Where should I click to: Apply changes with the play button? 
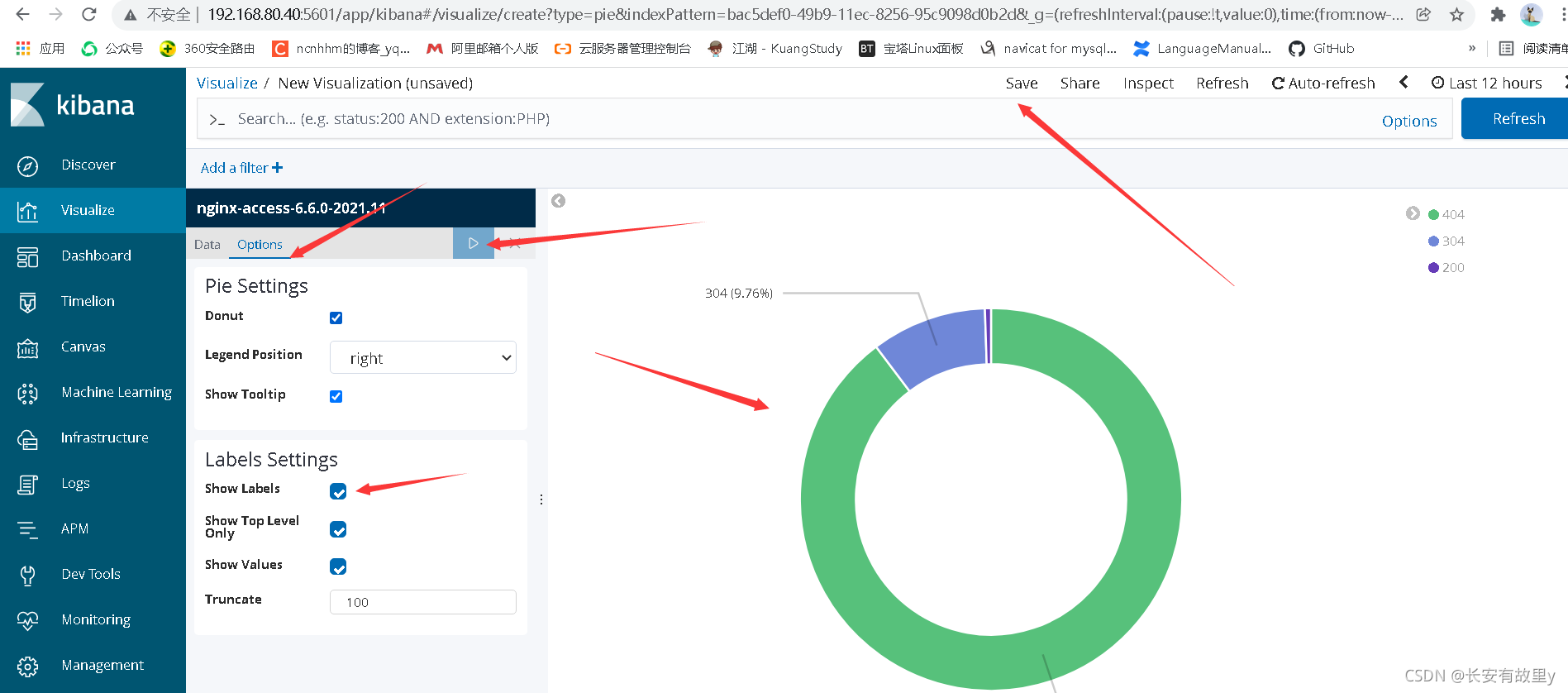(473, 243)
